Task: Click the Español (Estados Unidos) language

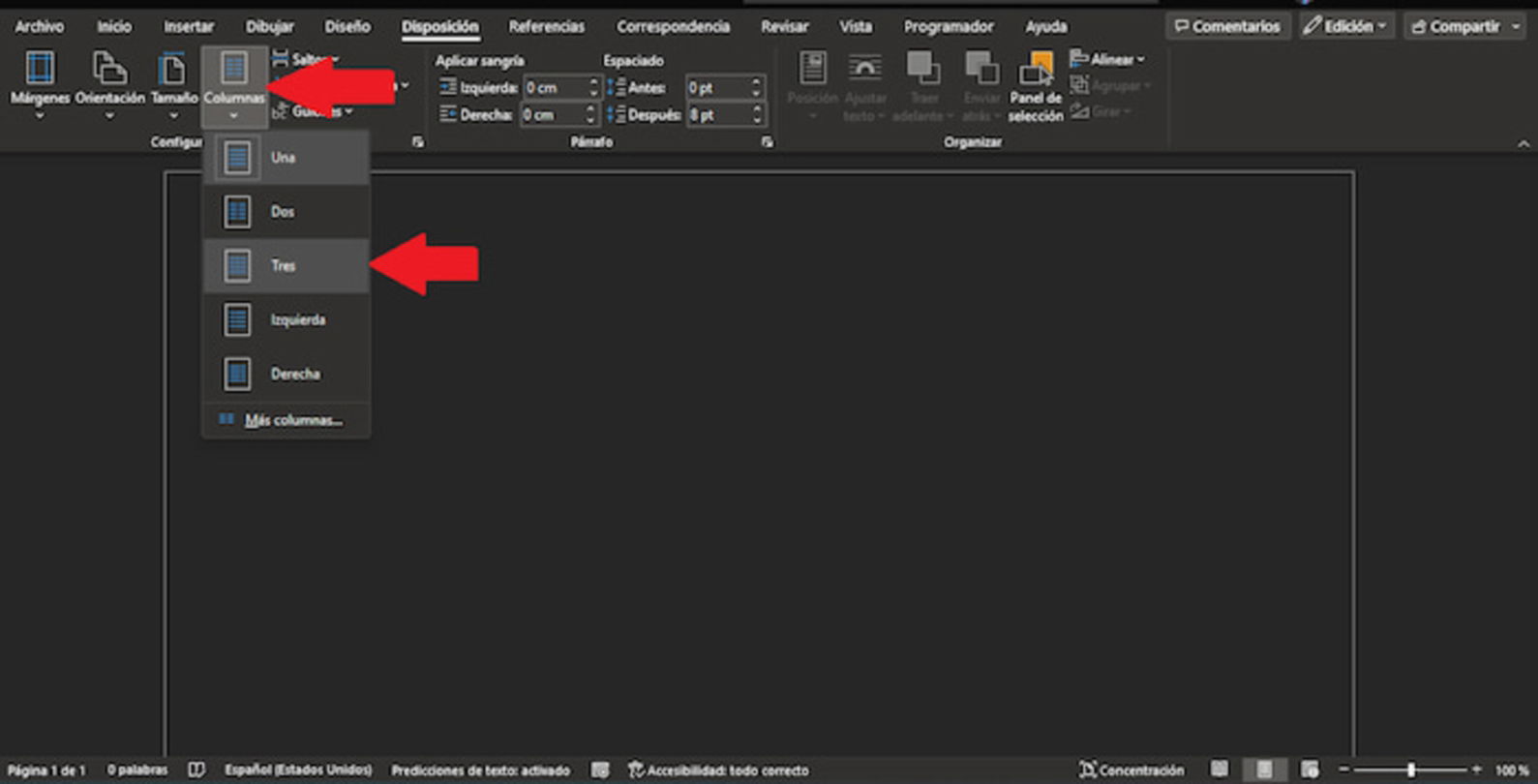Action: [x=298, y=770]
